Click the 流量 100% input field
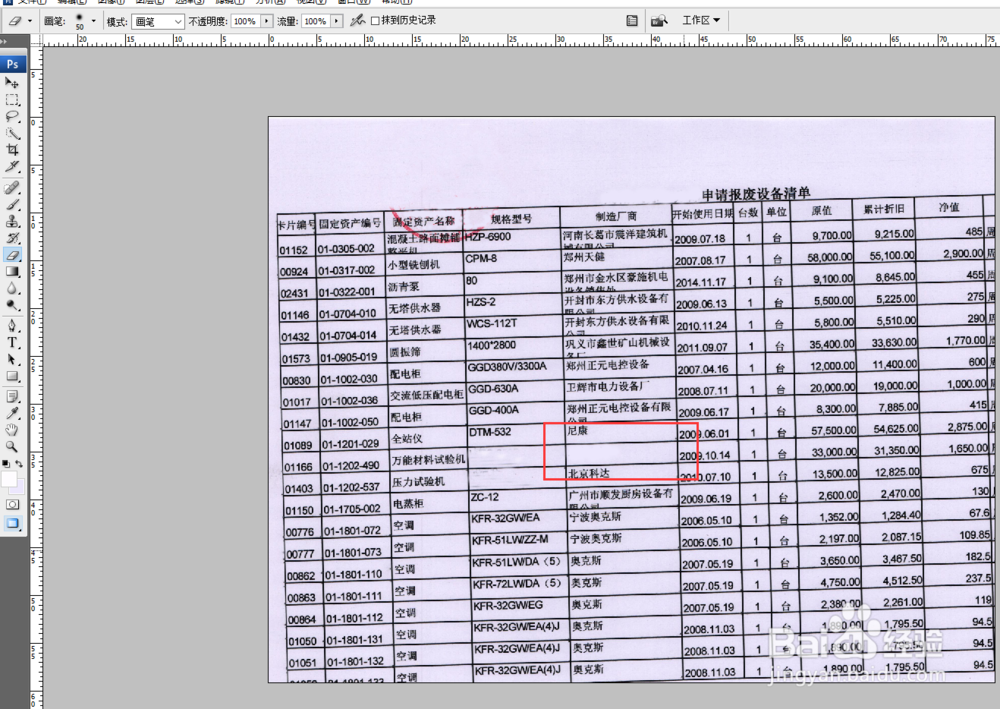The width and height of the screenshot is (1000, 709). click(x=316, y=22)
